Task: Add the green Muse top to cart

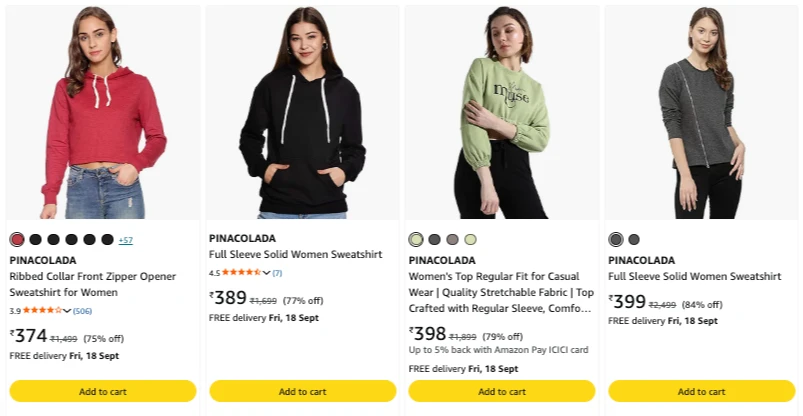Action: [x=502, y=391]
